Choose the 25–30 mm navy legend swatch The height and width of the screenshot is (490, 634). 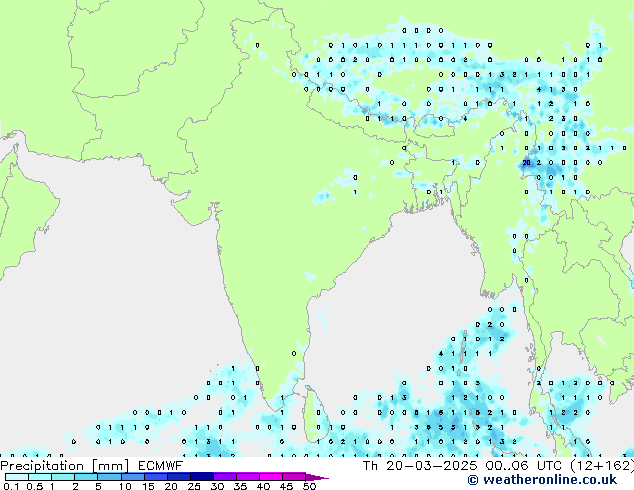201,477
